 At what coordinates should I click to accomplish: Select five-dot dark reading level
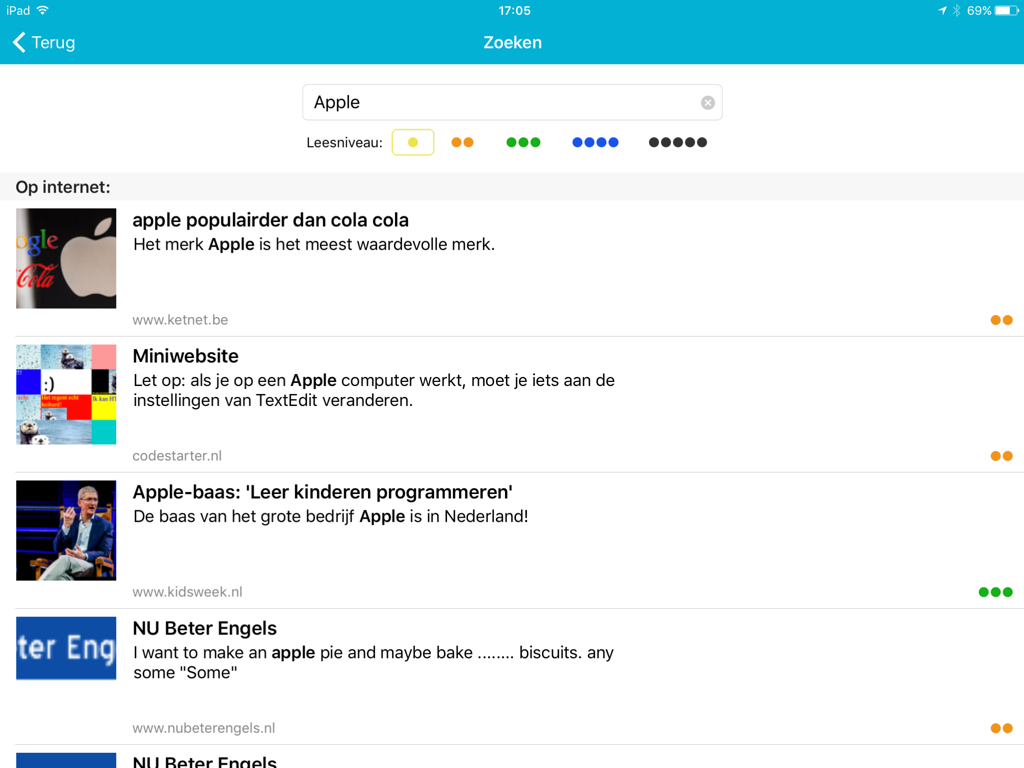pyautogui.click(x=677, y=142)
